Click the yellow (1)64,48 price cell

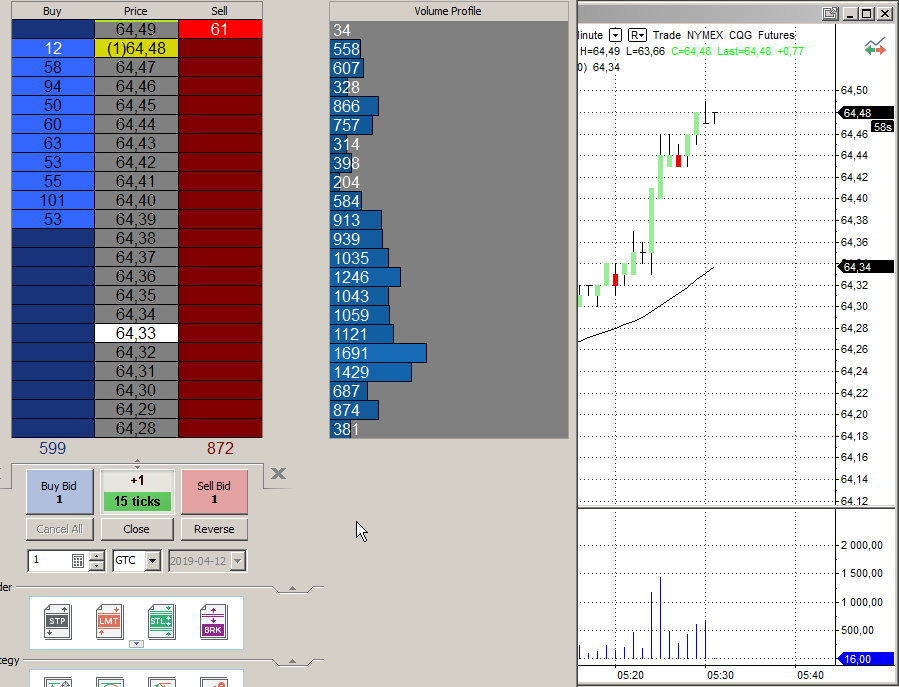click(x=136, y=48)
